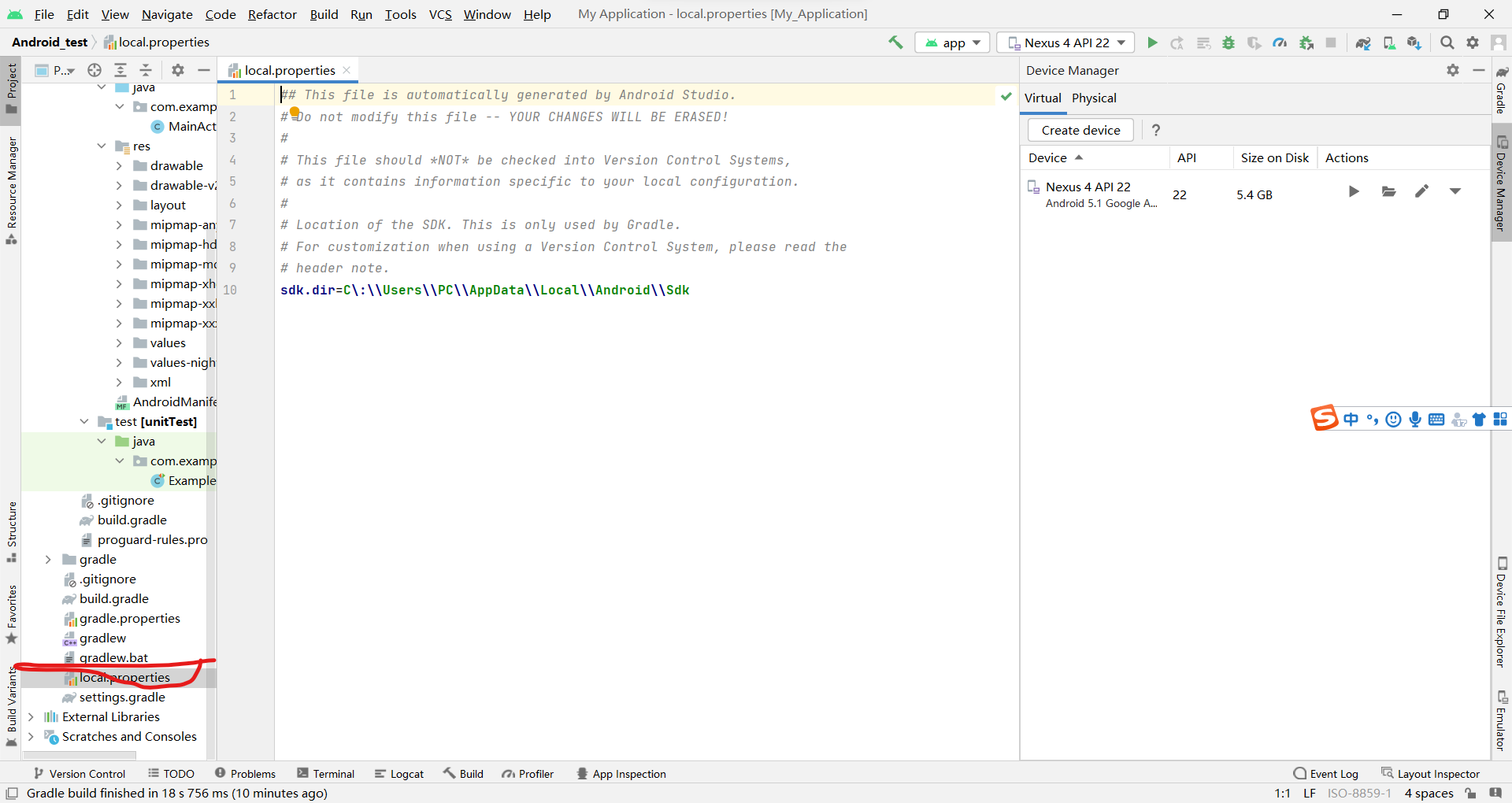This screenshot has width=1512, height=803.
Task: Sync project with Gradle files
Action: click(1363, 43)
